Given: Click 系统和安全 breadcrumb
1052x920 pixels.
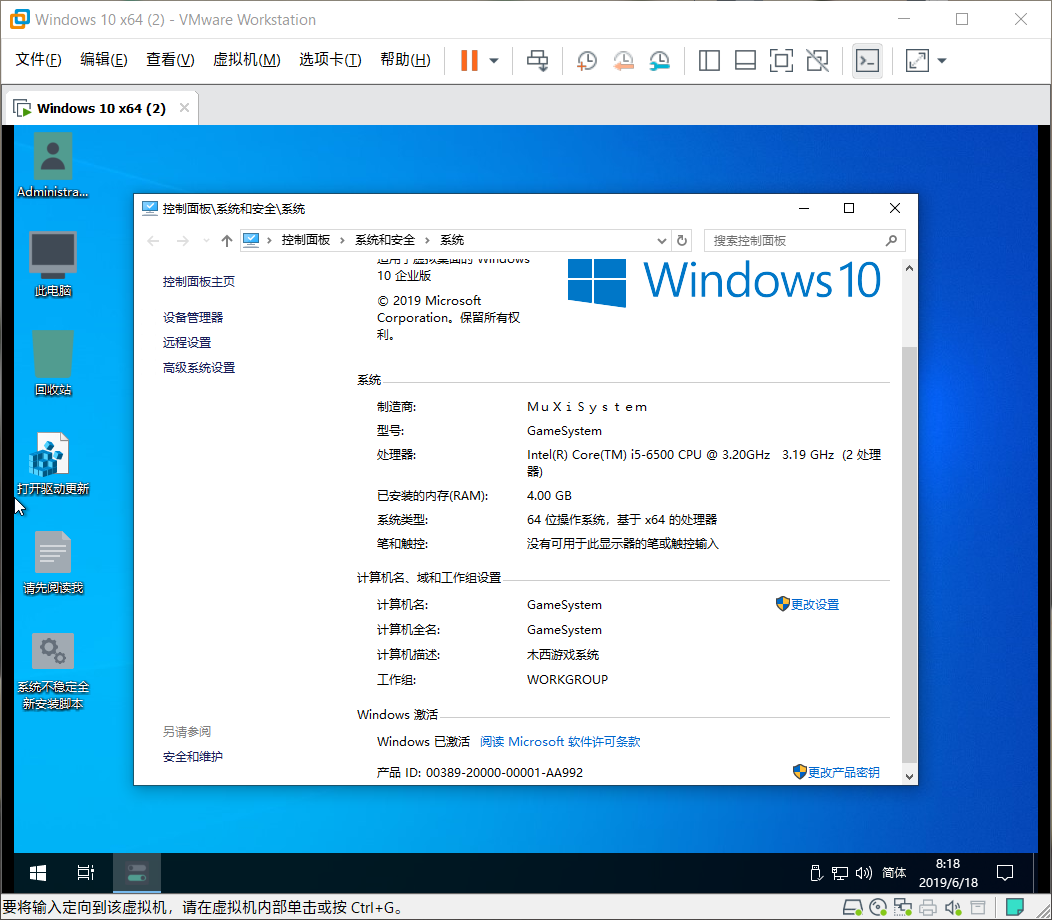Looking at the screenshot, I should [385, 240].
